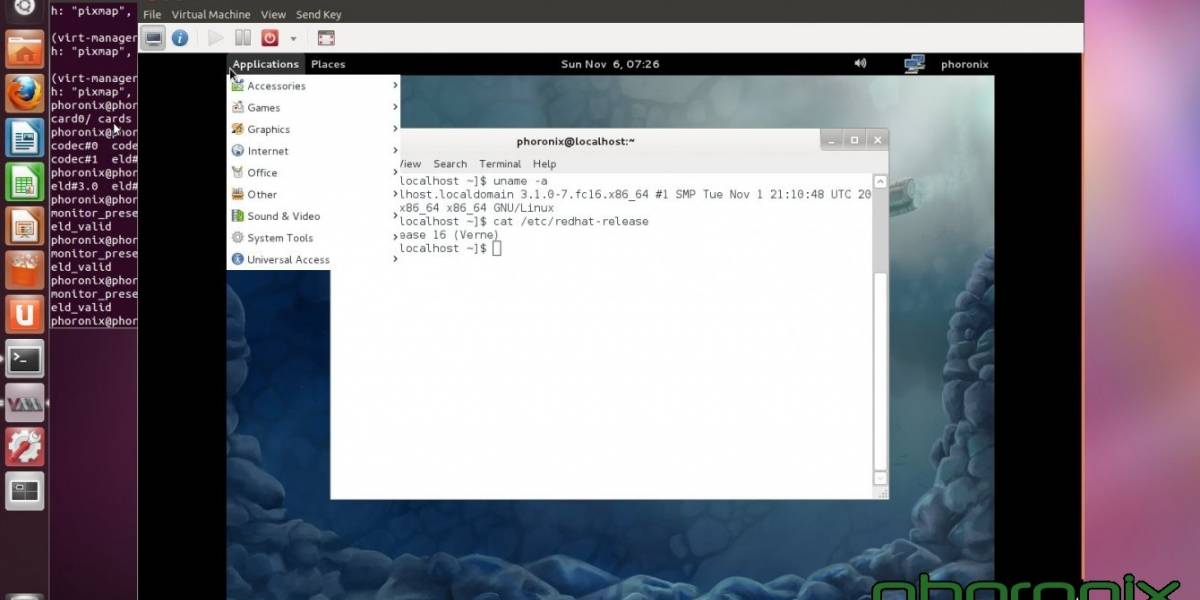Launch LibreOffice Writer from launcher

[25, 137]
